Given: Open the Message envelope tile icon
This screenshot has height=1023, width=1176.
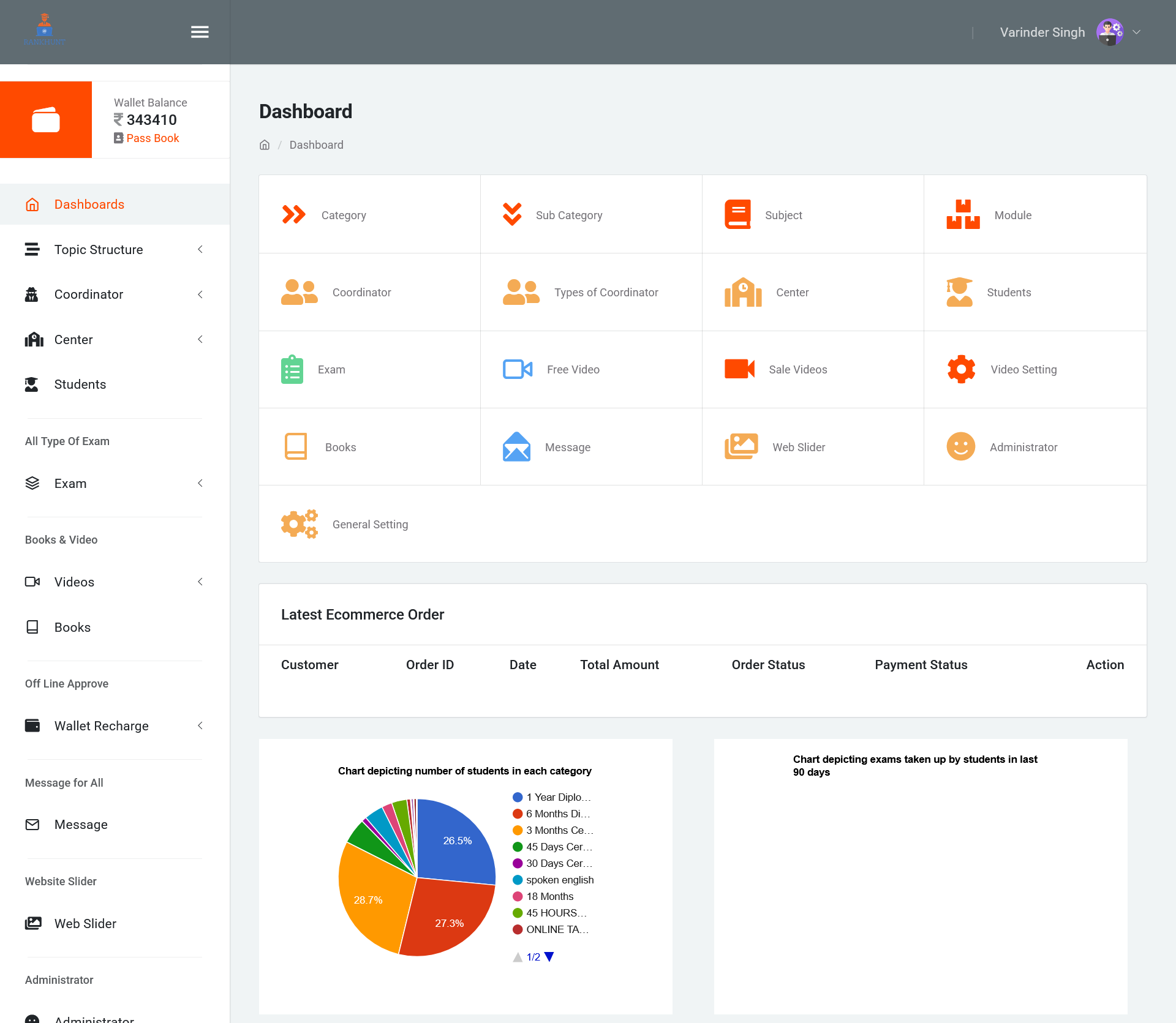Looking at the screenshot, I should (516, 447).
